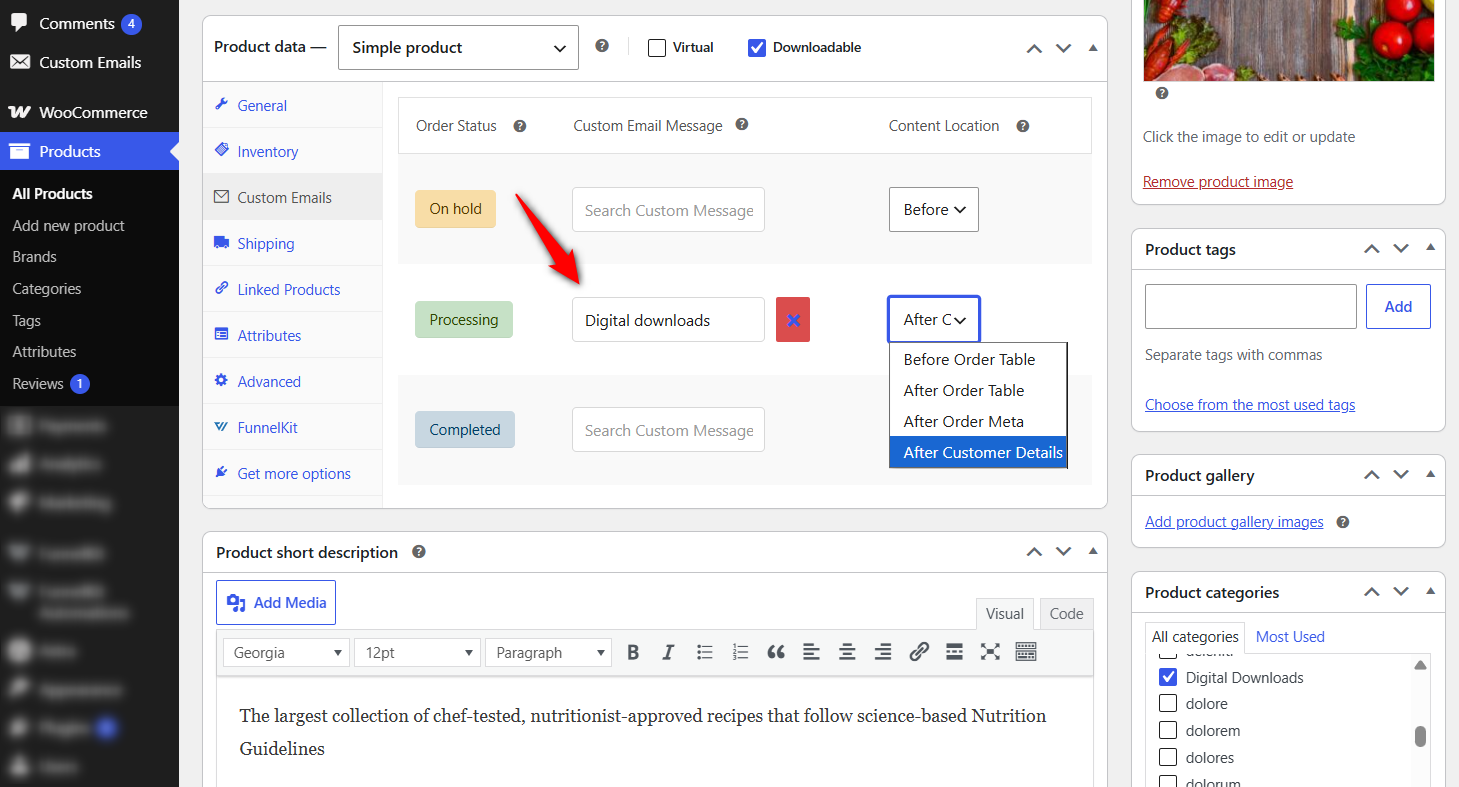The width and height of the screenshot is (1459, 787).
Task: Click the Italic formatting icon
Action: [668, 652]
